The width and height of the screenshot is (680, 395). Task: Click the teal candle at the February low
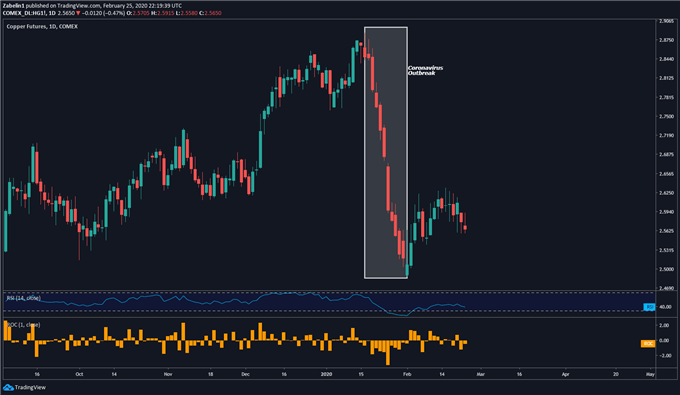tap(407, 271)
